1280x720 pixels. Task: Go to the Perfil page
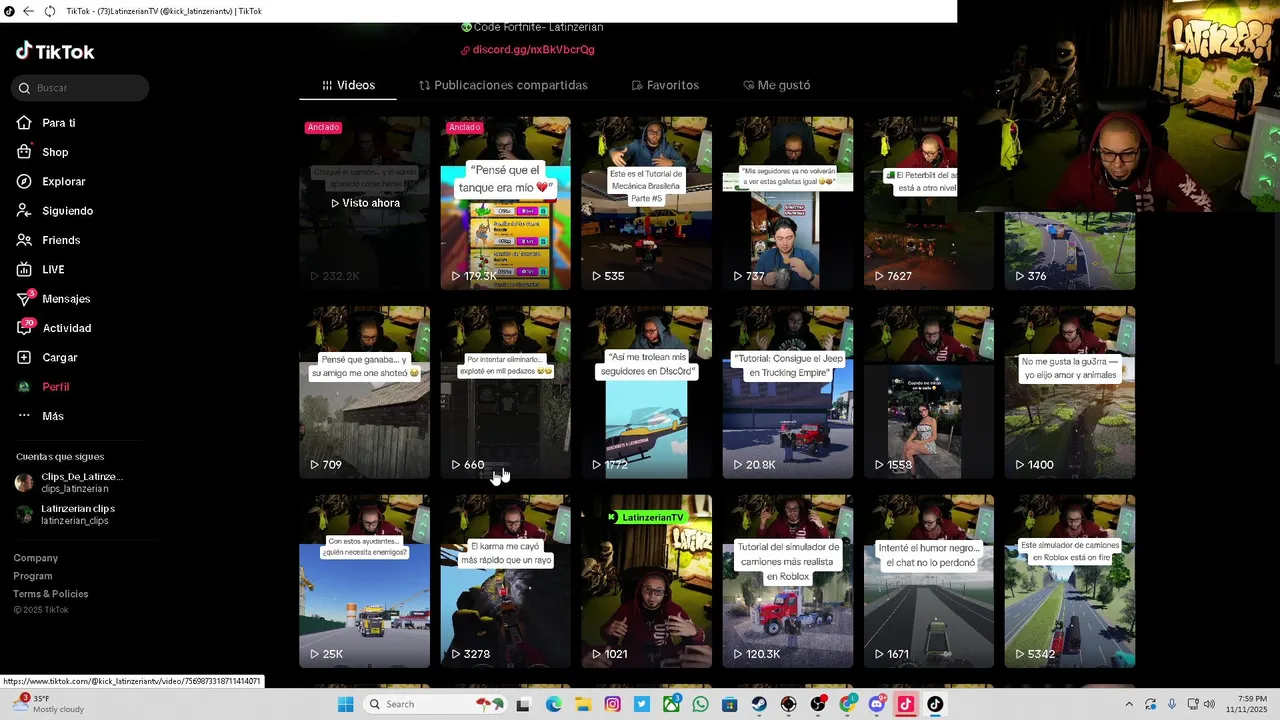[43, 387]
